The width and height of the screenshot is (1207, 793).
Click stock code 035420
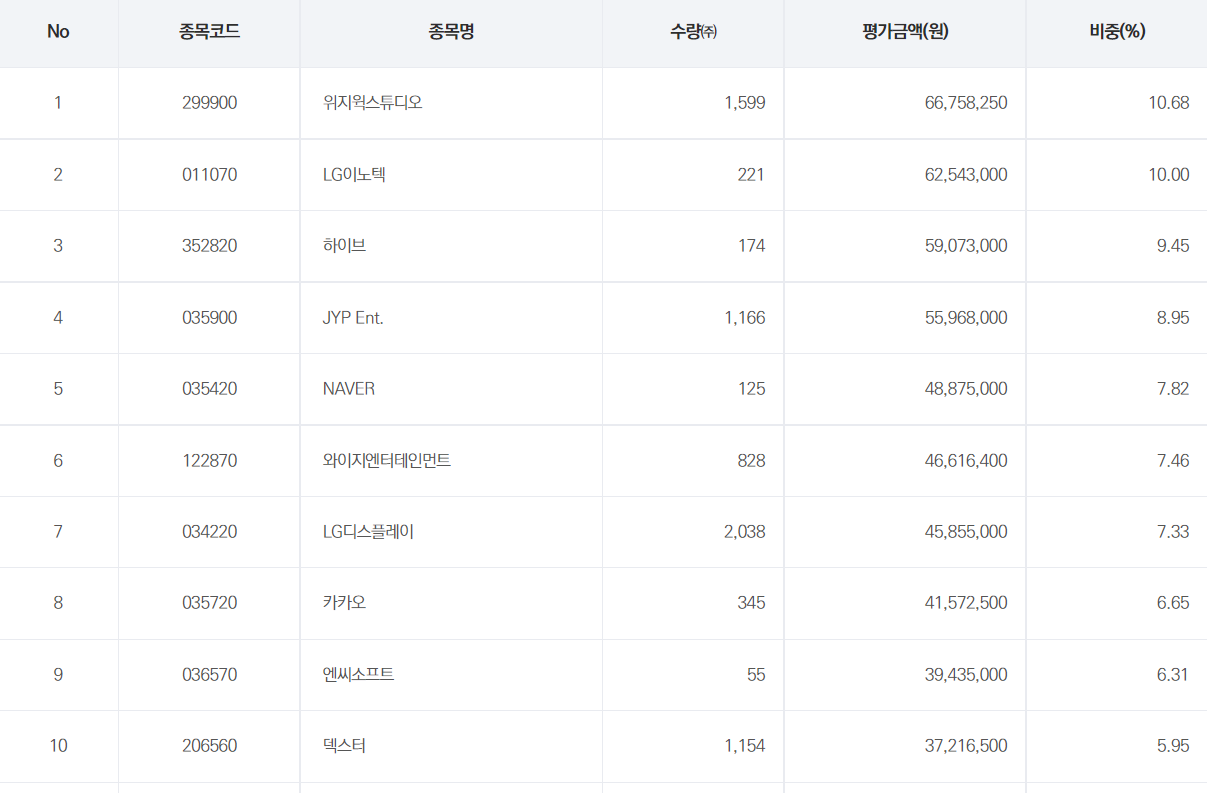pos(209,389)
